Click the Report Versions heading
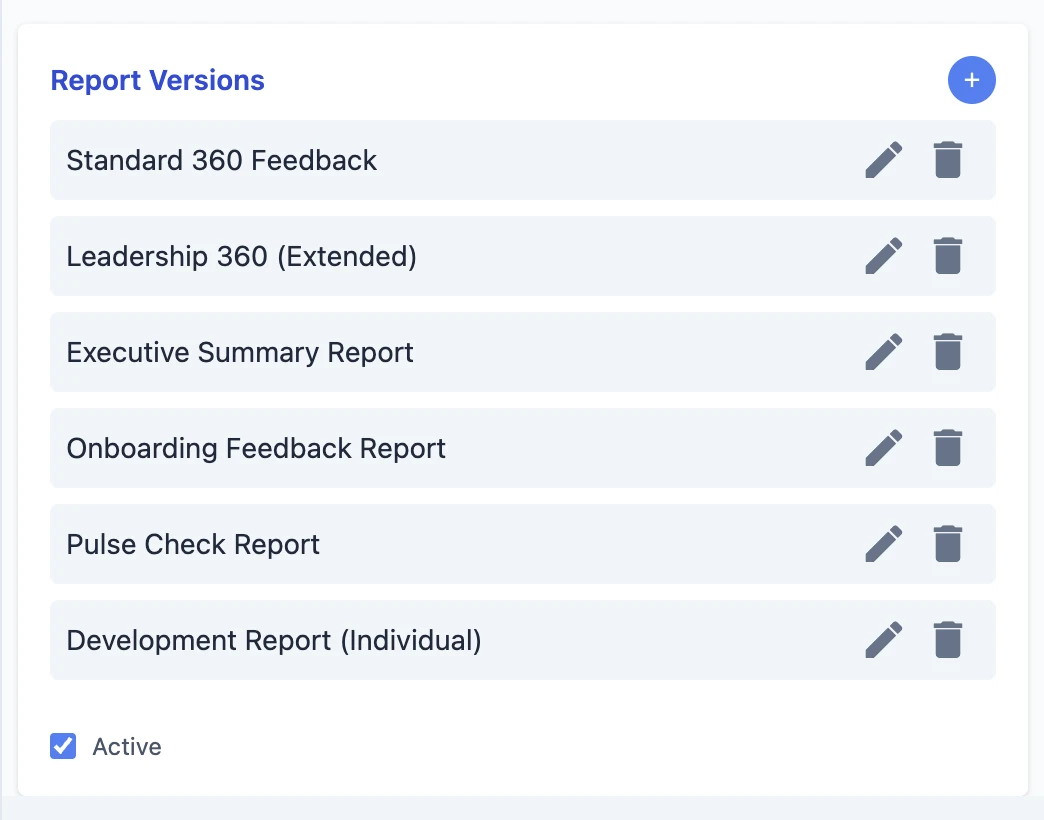1044x820 pixels. tap(157, 80)
